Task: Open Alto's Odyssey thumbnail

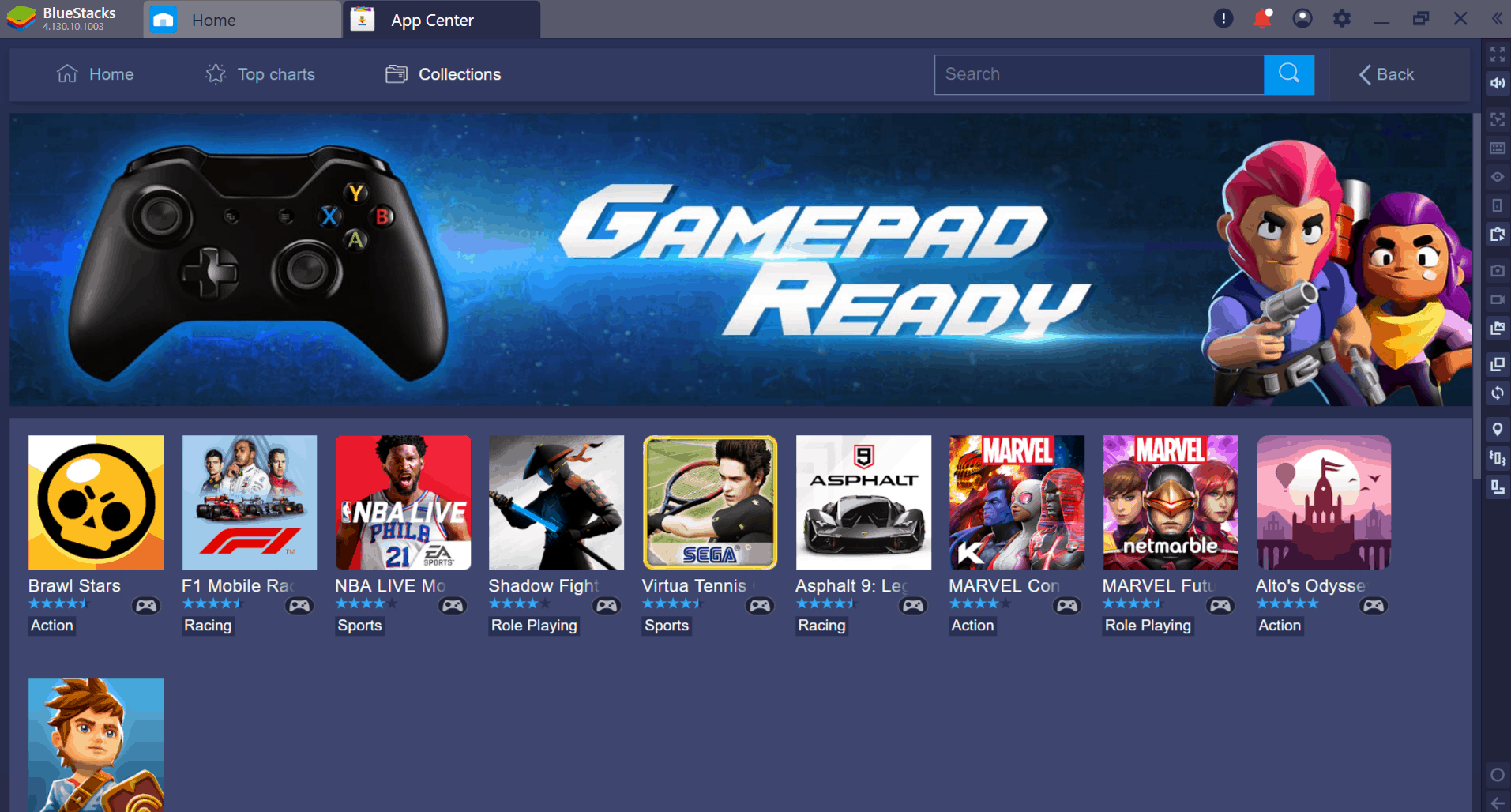Action: [1324, 502]
